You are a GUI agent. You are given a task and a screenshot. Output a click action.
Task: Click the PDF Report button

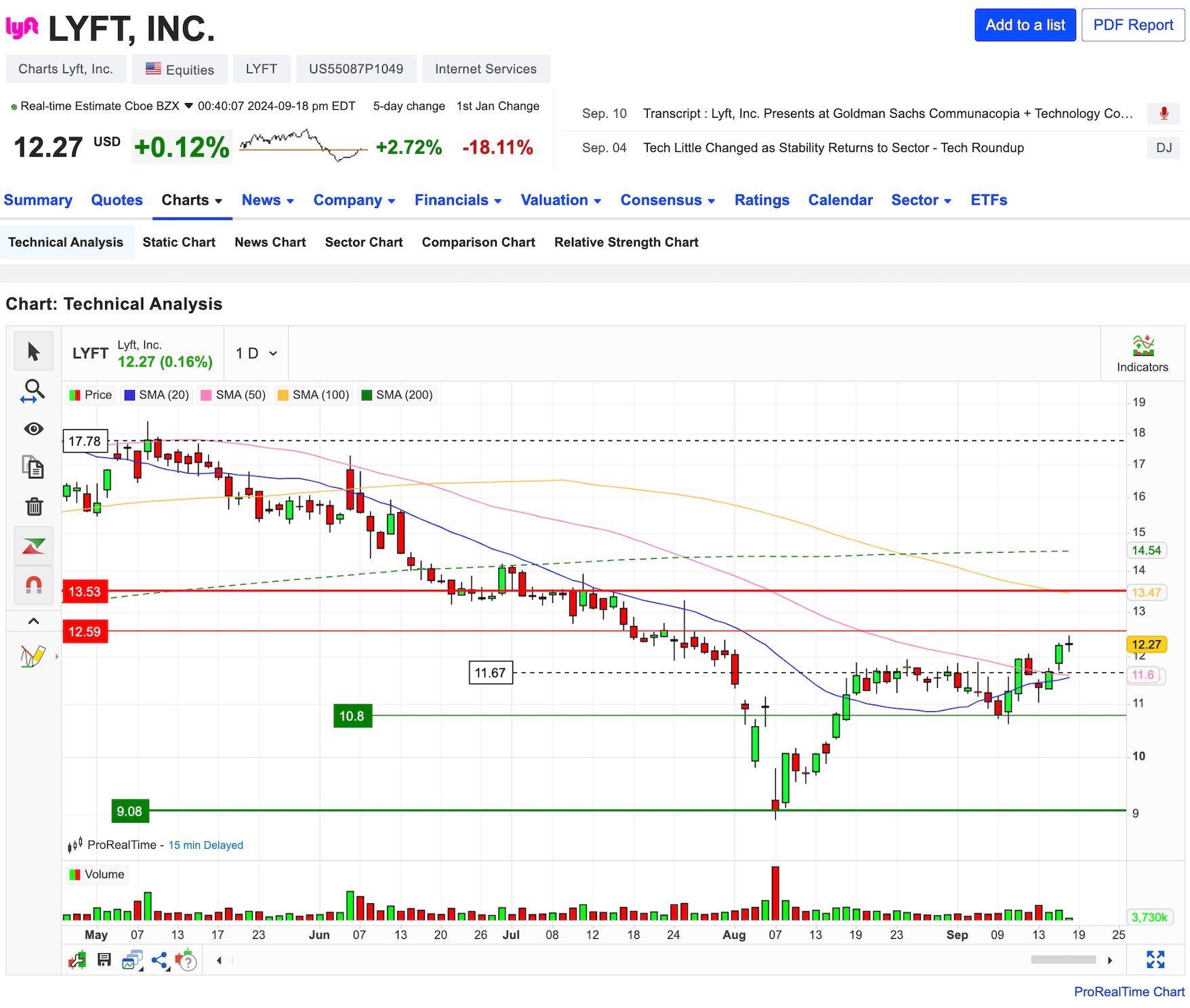coord(1133,25)
